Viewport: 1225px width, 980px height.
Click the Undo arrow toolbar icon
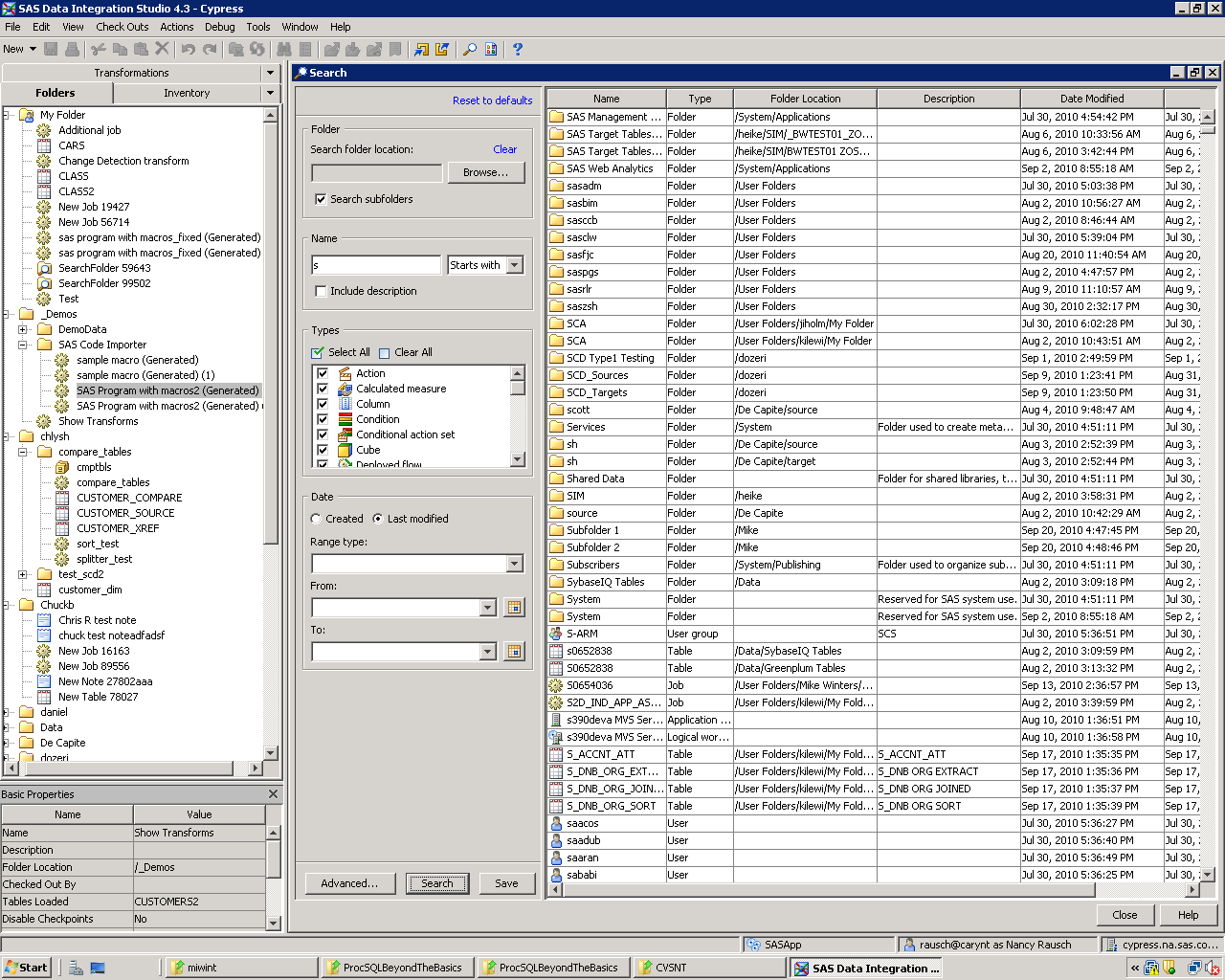click(x=189, y=49)
